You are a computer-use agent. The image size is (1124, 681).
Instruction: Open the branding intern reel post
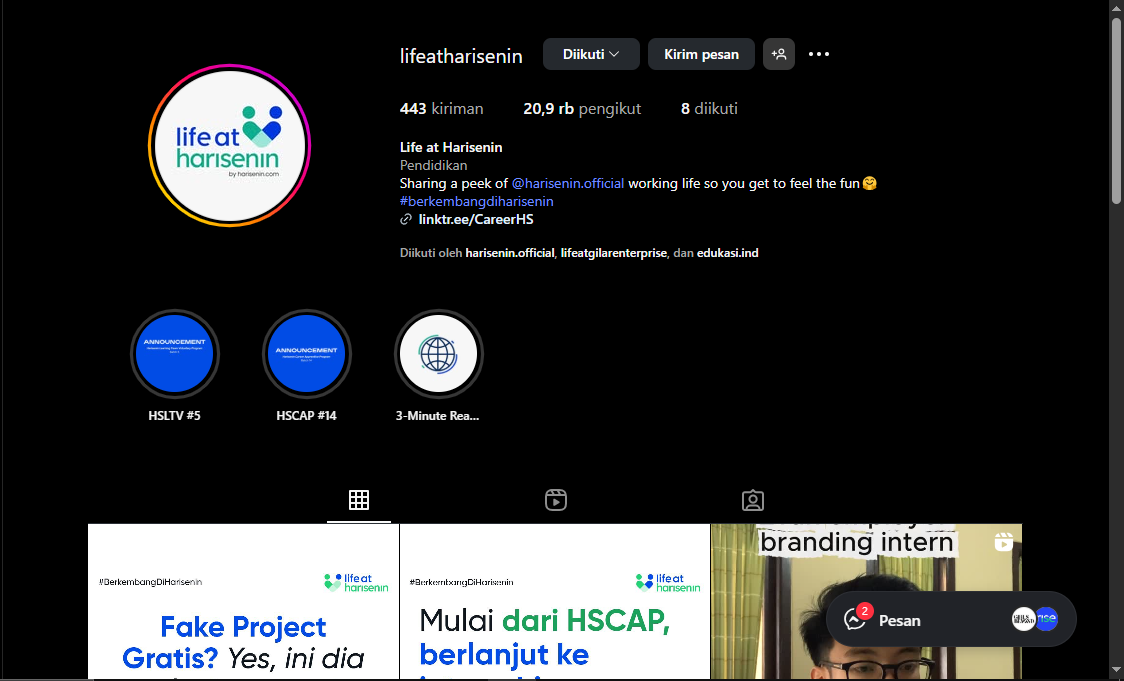tap(866, 602)
